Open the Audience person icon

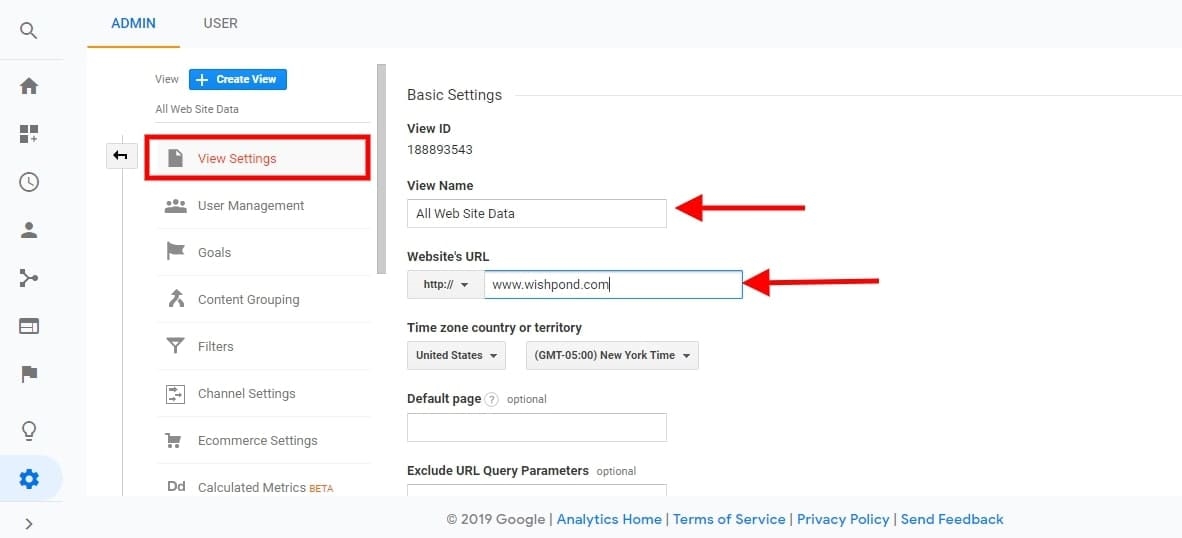29,230
